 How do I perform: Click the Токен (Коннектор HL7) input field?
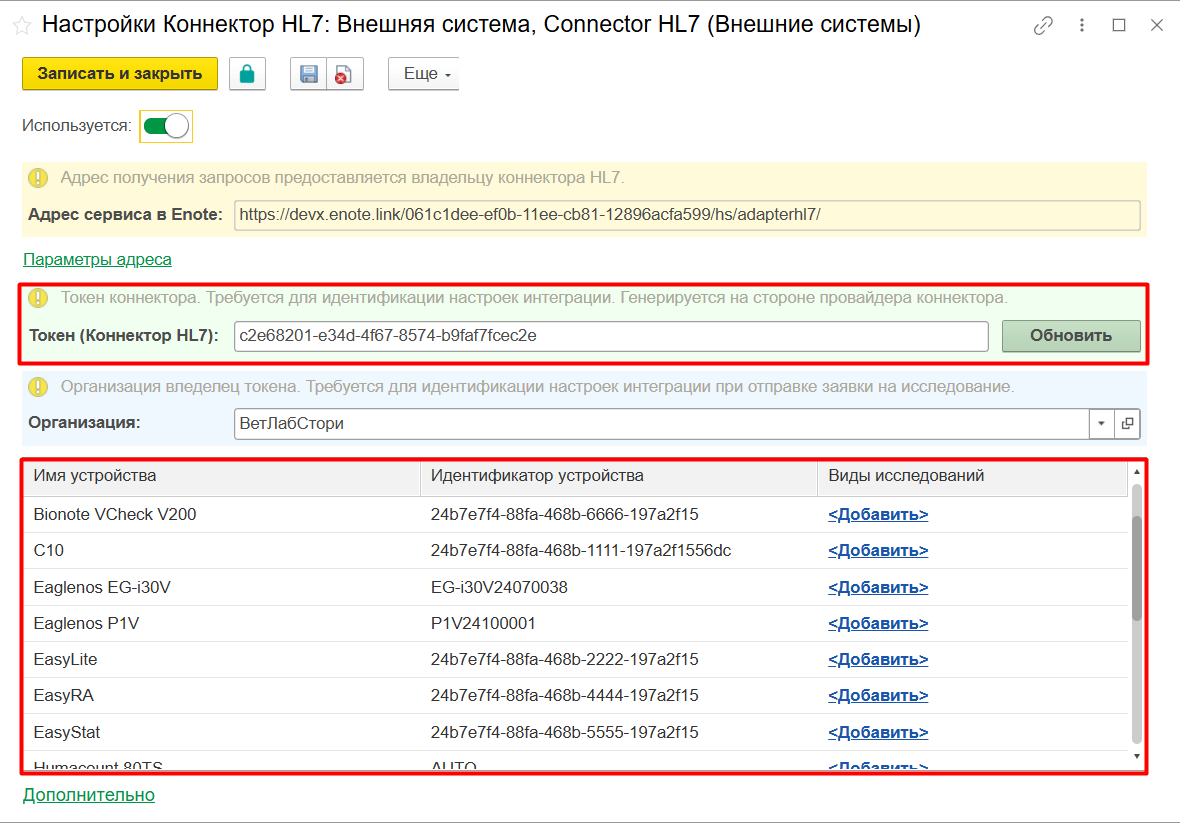[x=610, y=336]
